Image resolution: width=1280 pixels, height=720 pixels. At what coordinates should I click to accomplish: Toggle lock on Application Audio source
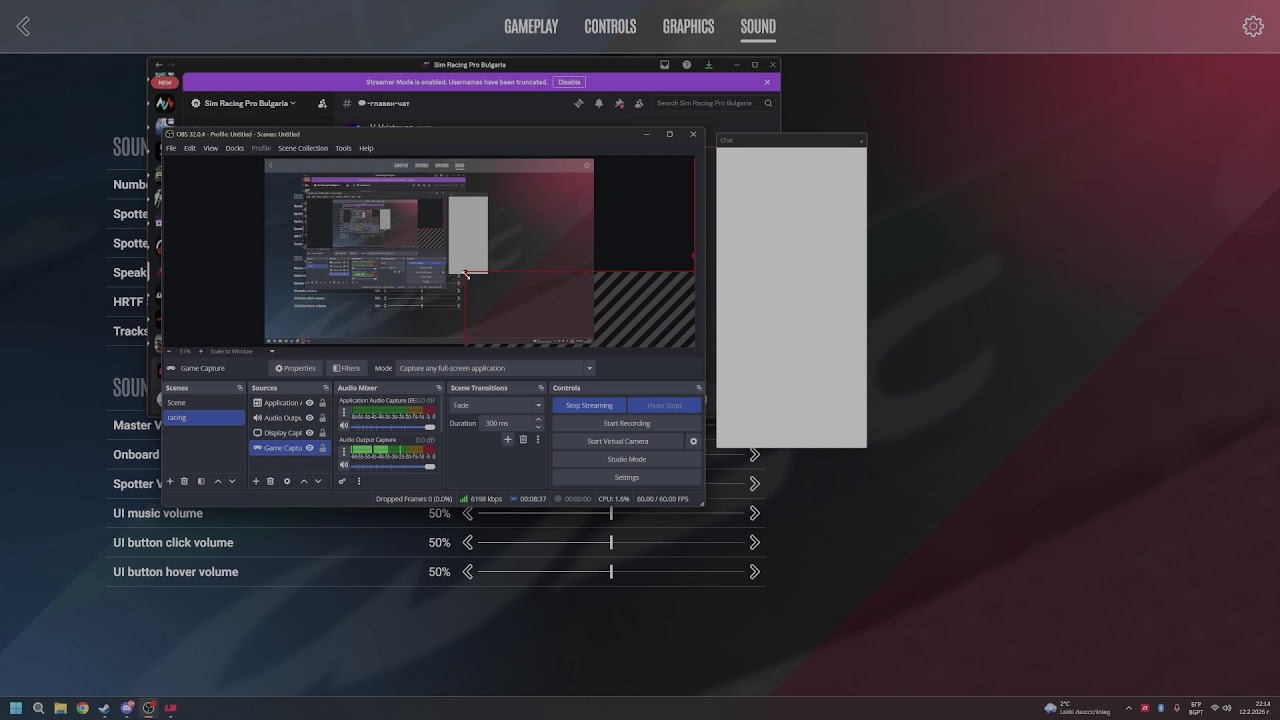coord(322,403)
